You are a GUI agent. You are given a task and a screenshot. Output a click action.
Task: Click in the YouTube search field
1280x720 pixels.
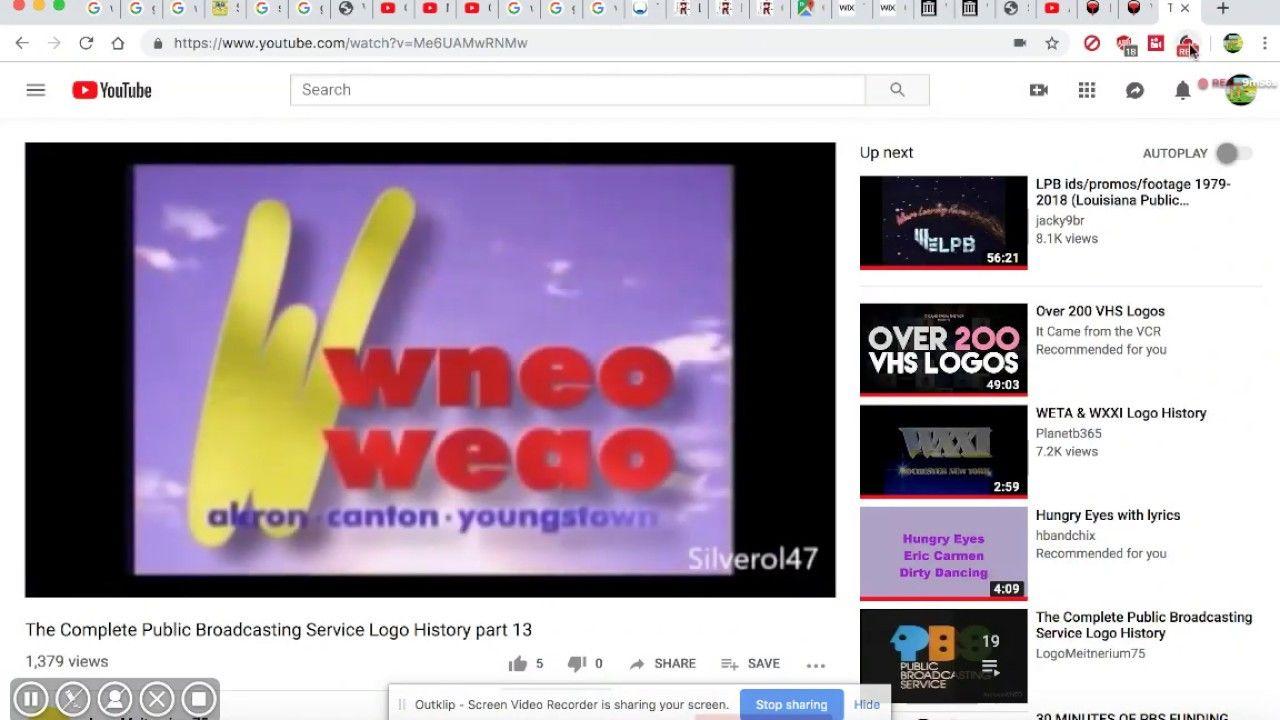[578, 90]
